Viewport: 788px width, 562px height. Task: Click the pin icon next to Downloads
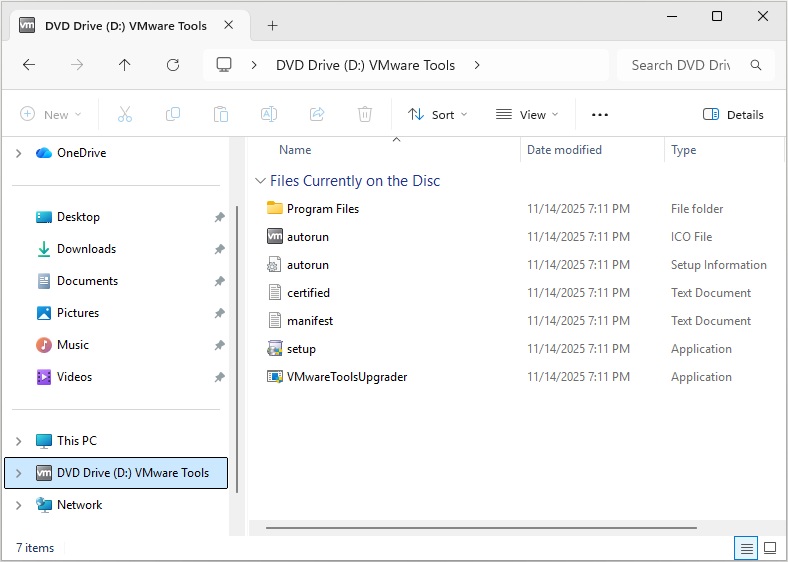point(220,249)
